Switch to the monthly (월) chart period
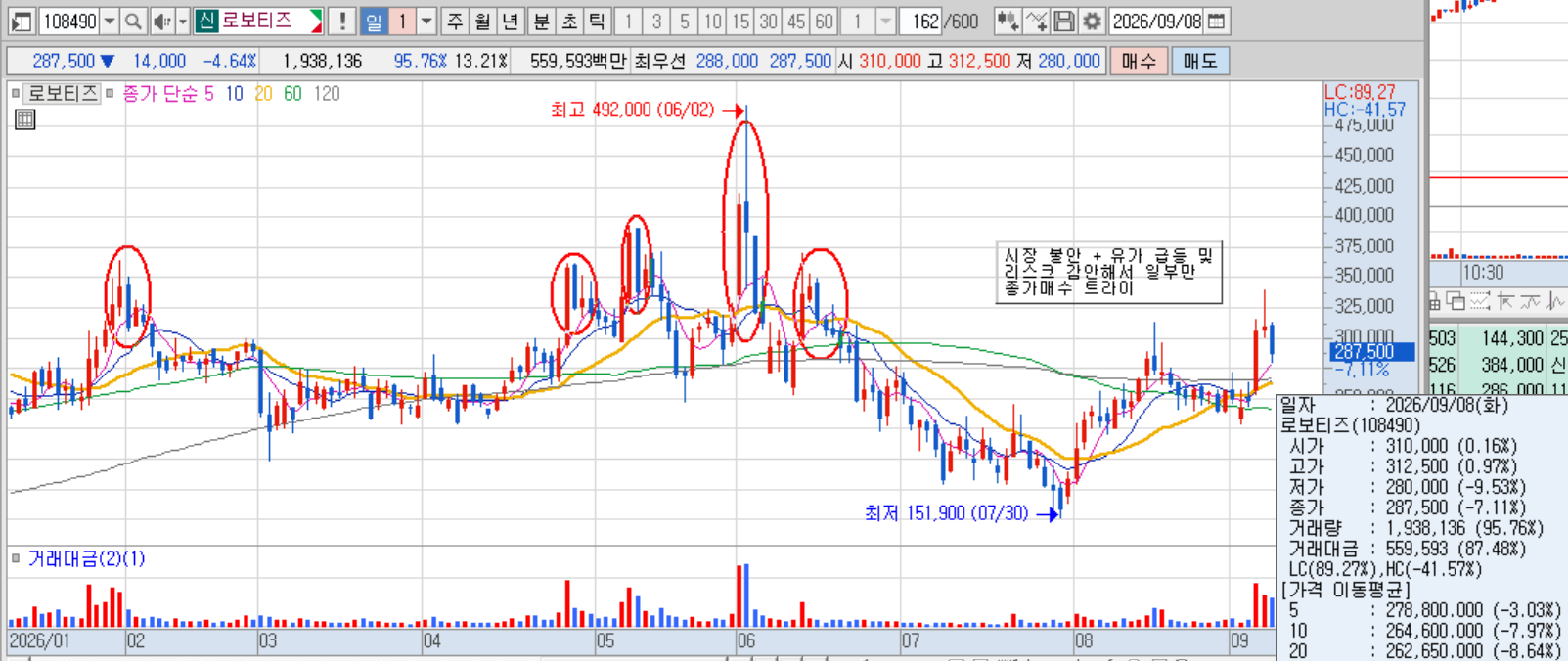The height and width of the screenshot is (661, 1568). click(x=483, y=21)
